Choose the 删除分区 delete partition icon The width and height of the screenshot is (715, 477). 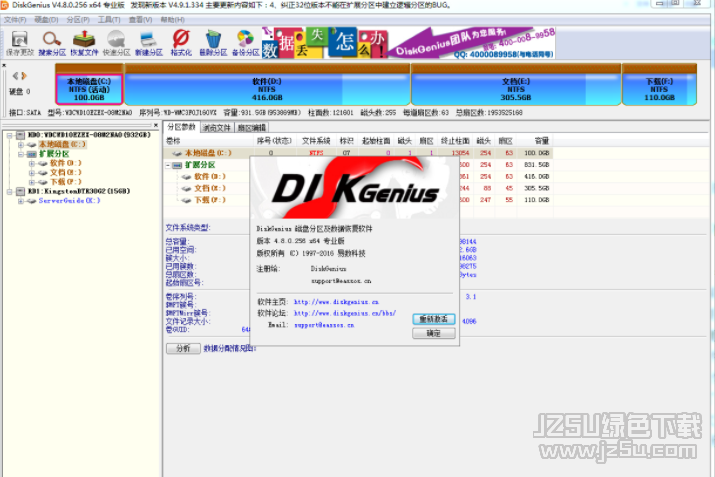213,43
